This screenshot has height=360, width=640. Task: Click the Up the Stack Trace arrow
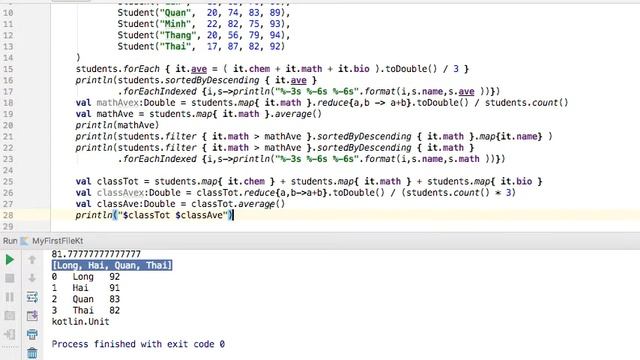coord(32,260)
